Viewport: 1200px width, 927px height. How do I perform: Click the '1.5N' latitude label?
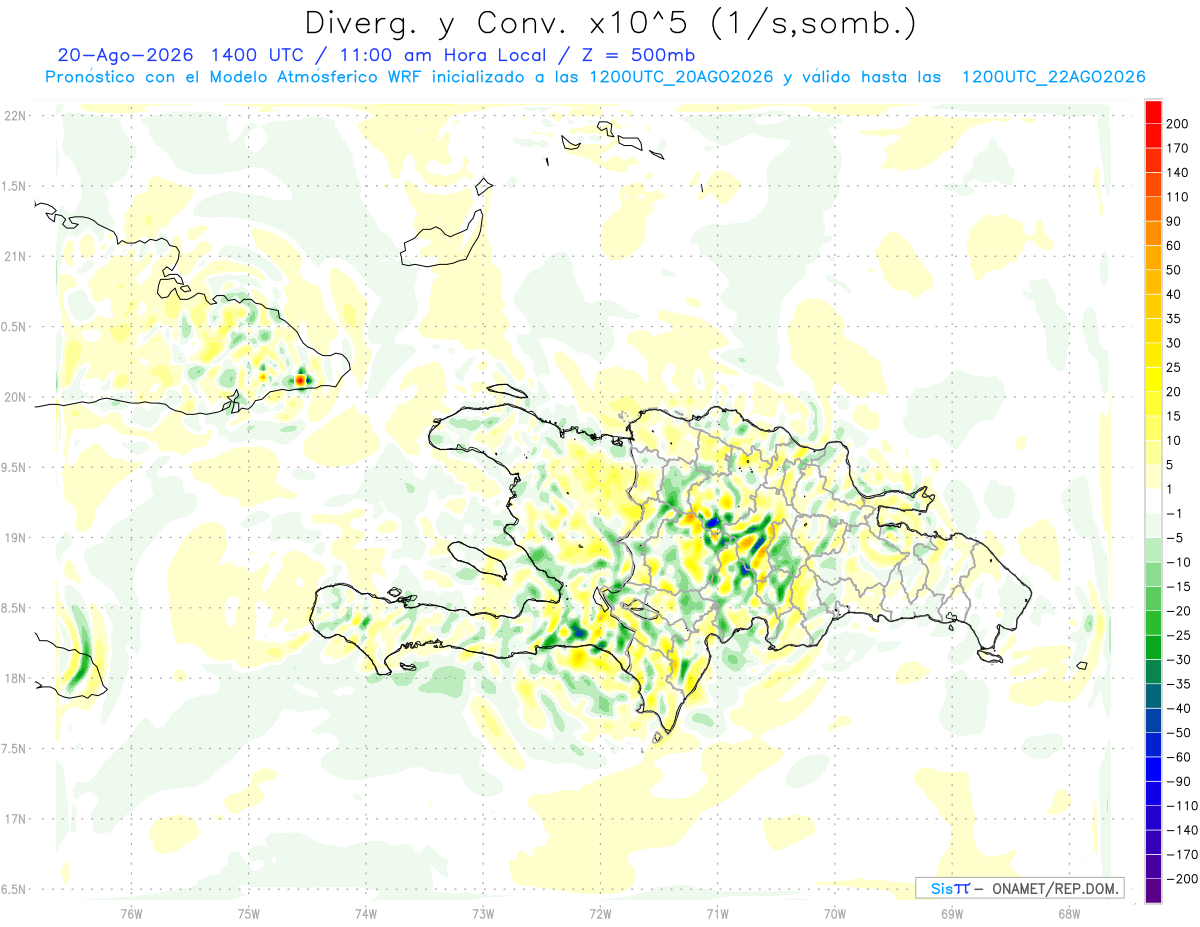point(14,186)
